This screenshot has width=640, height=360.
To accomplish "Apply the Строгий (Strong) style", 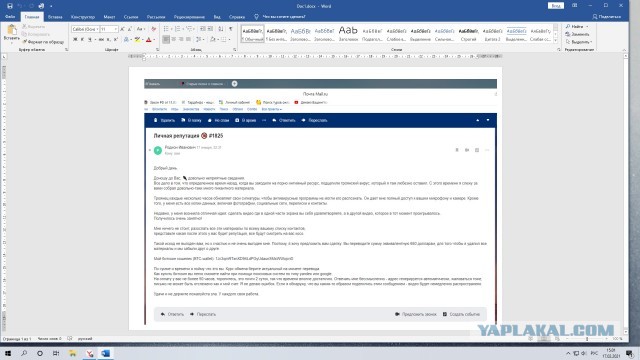I will tap(469, 34).
